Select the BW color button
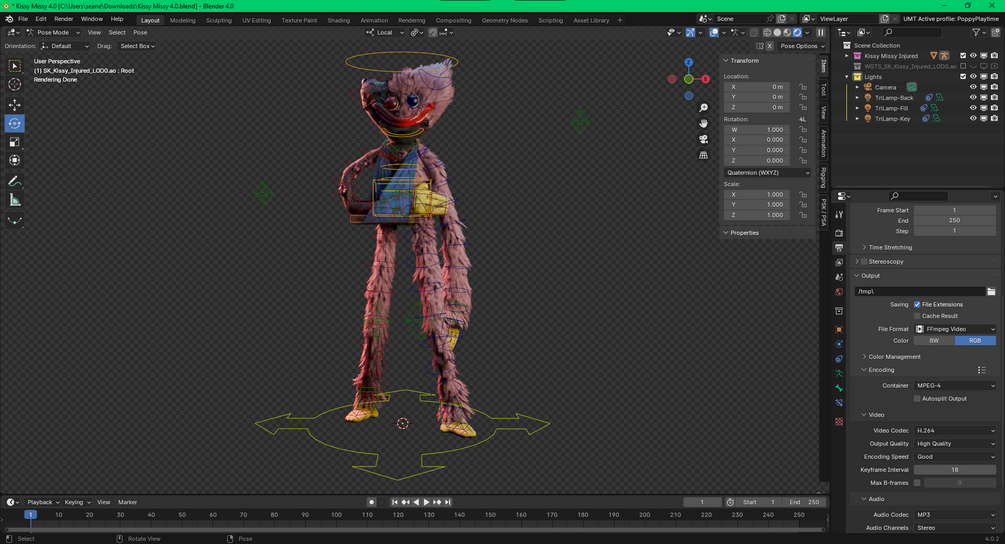 (x=934, y=340)
